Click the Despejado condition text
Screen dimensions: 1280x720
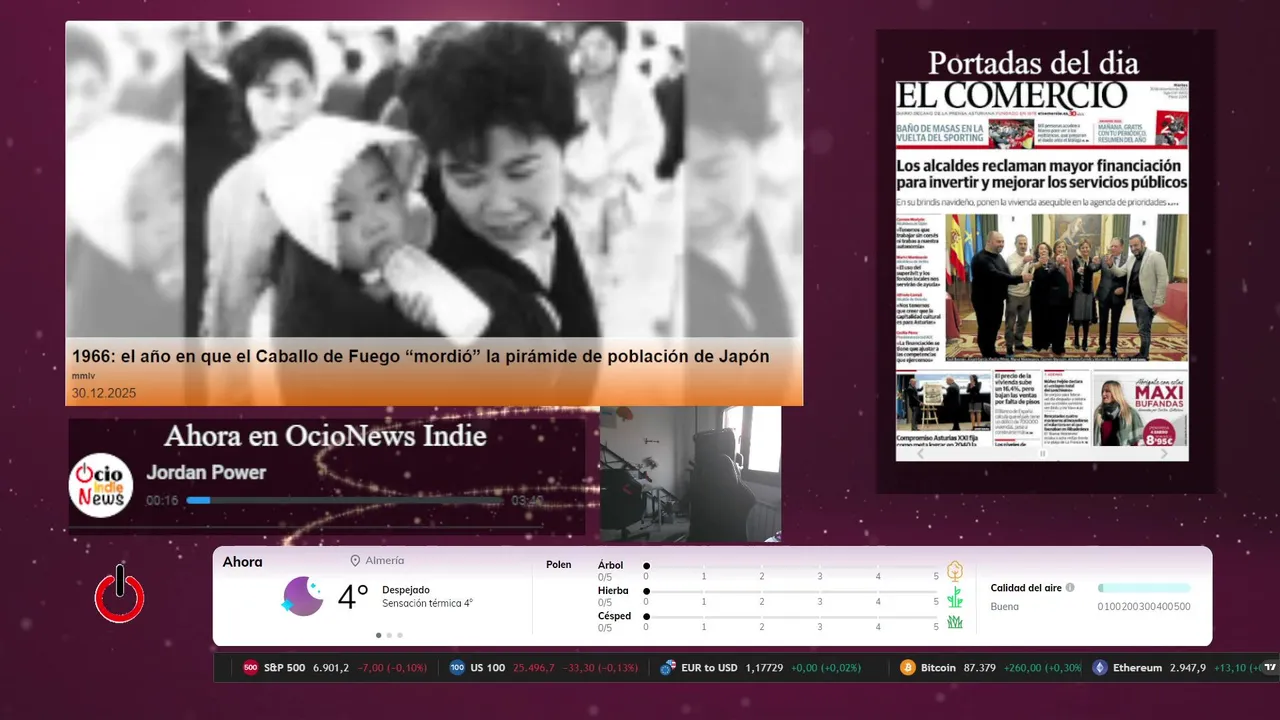tap(406, 590)
